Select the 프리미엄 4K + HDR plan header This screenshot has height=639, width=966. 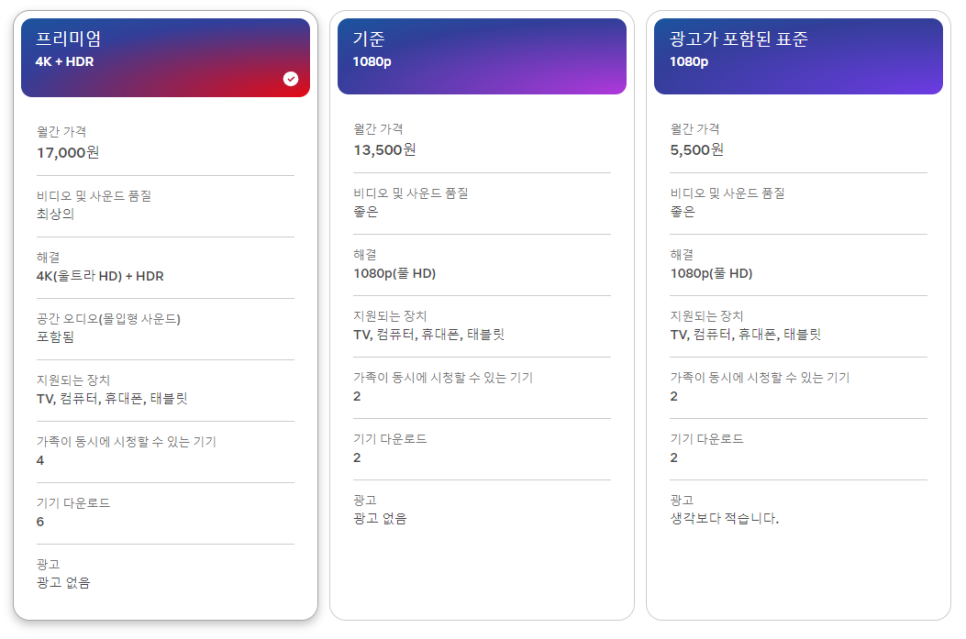tap(165, 57)
